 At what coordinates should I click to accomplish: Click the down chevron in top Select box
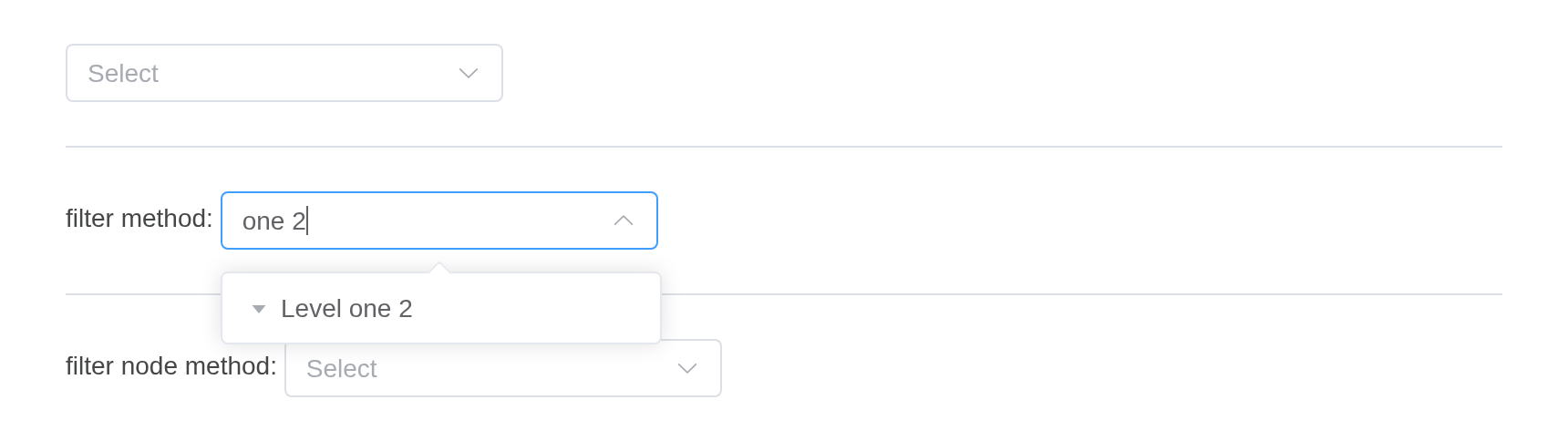[x=469, y=73]
